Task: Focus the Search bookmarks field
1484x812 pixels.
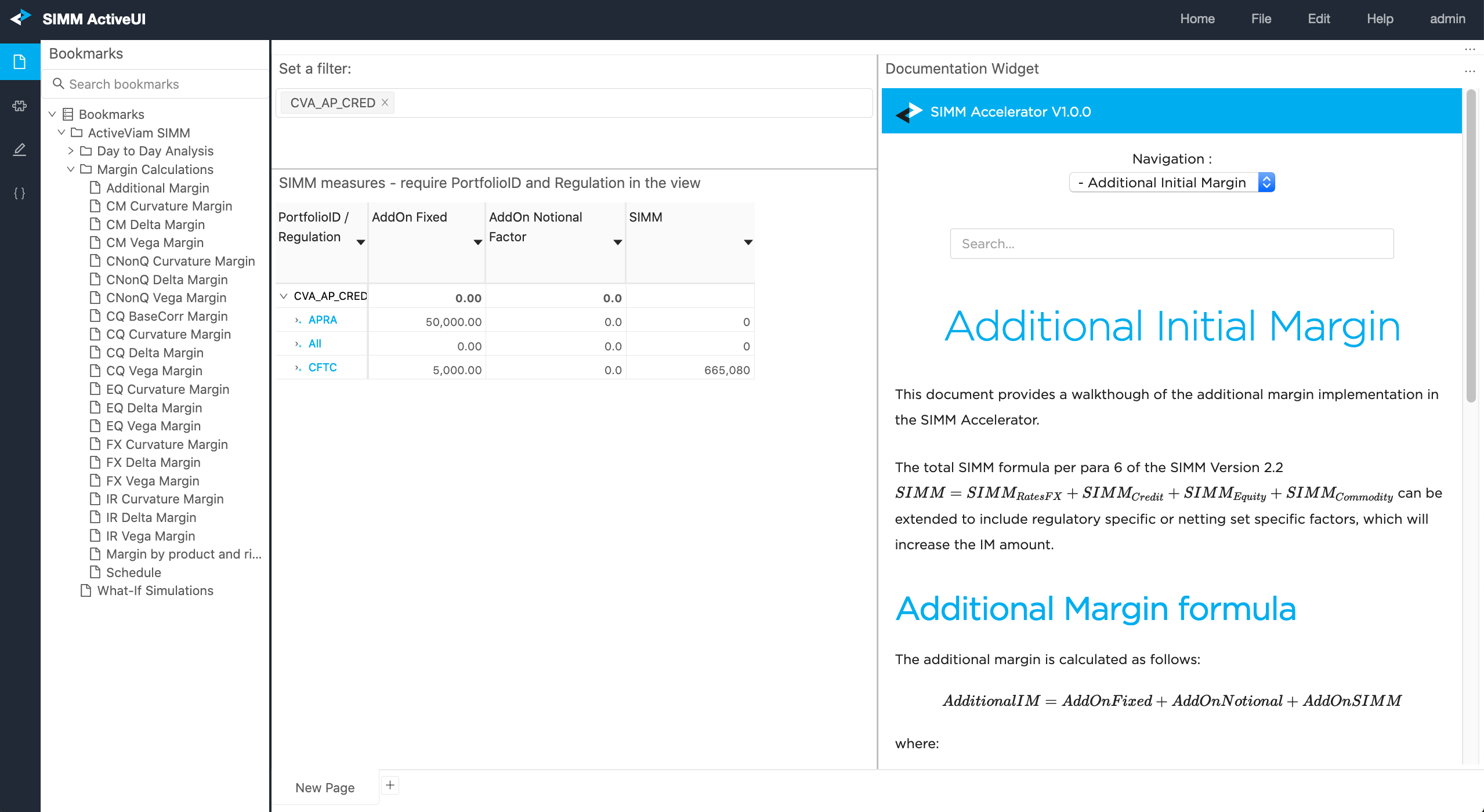Action: (155, 84)
